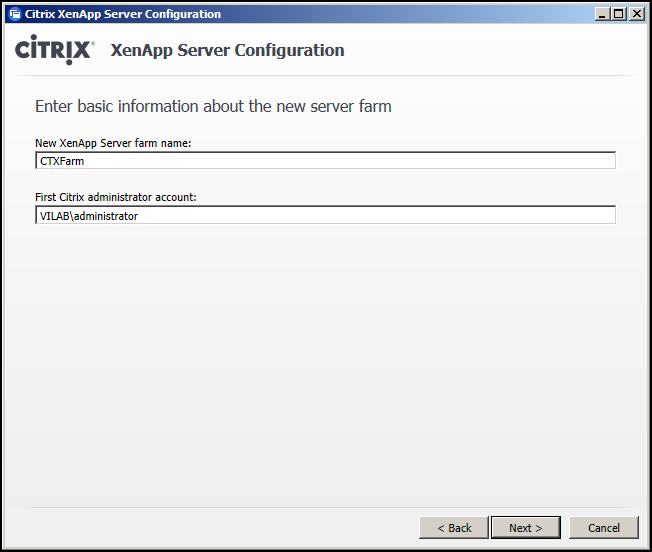Go to the previous step with Back
652x552 pixels.
[454, 528]
